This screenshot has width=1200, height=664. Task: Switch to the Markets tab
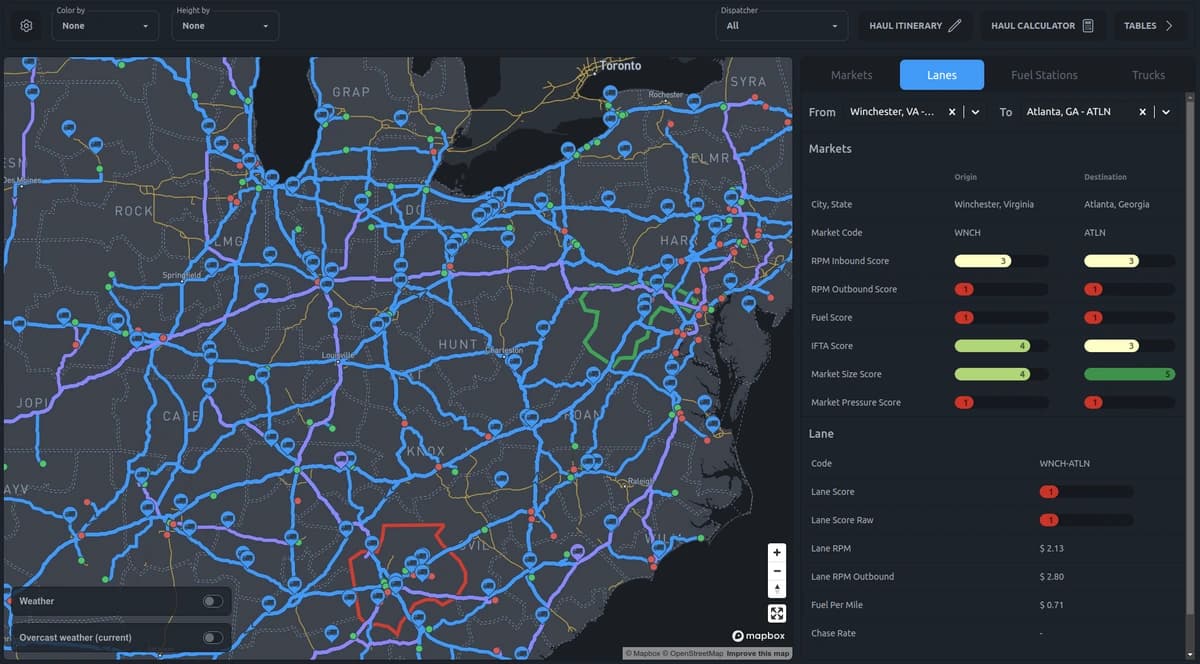[x=851, y=75]
